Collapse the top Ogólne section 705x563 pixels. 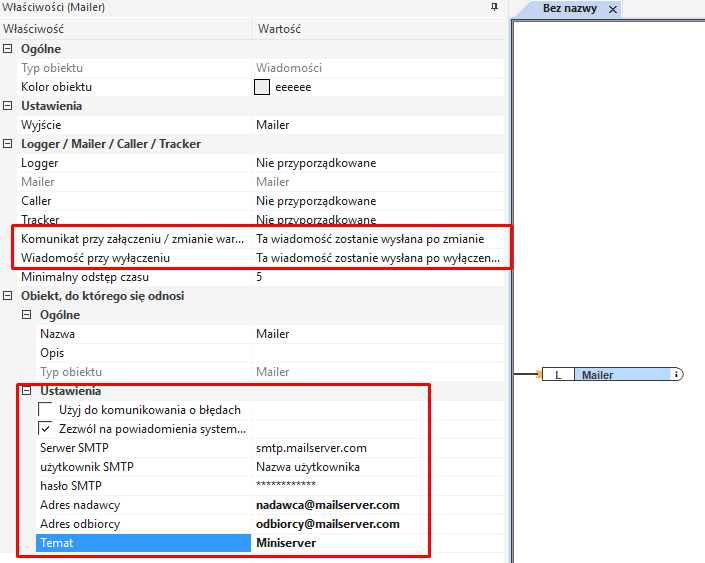[x=9, y=49]
